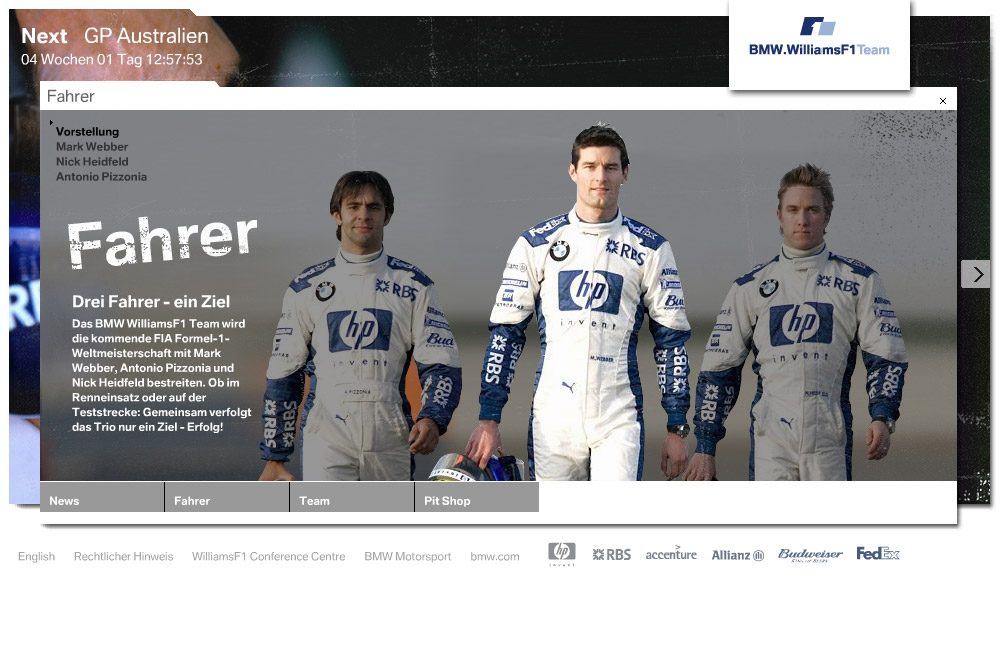Viewport: 1001px width, 655px height.
Task: Select Nick Heidfeld in the driver list
Action: [x=92, y=162]
